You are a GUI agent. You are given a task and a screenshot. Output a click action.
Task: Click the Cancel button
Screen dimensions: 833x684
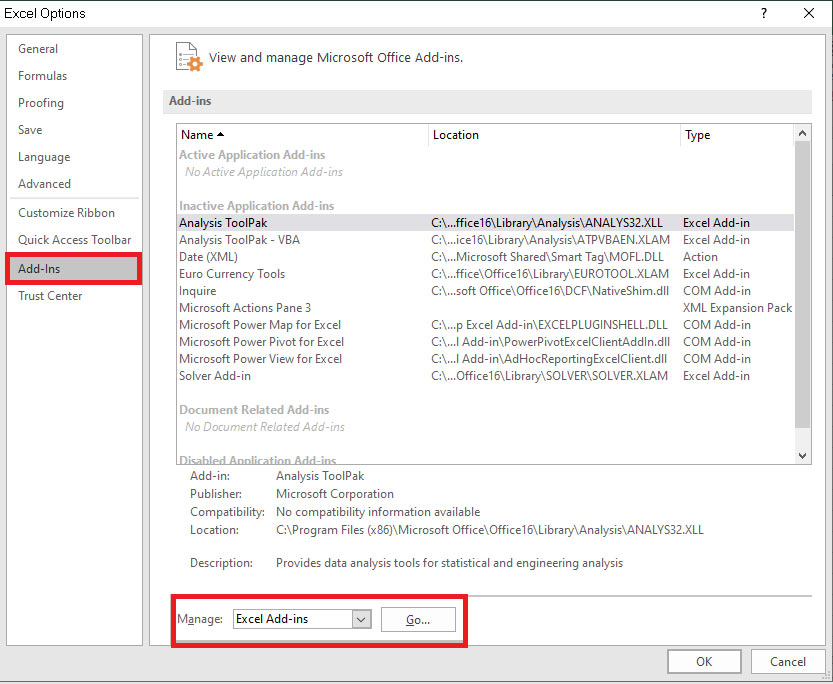(788, 661)
